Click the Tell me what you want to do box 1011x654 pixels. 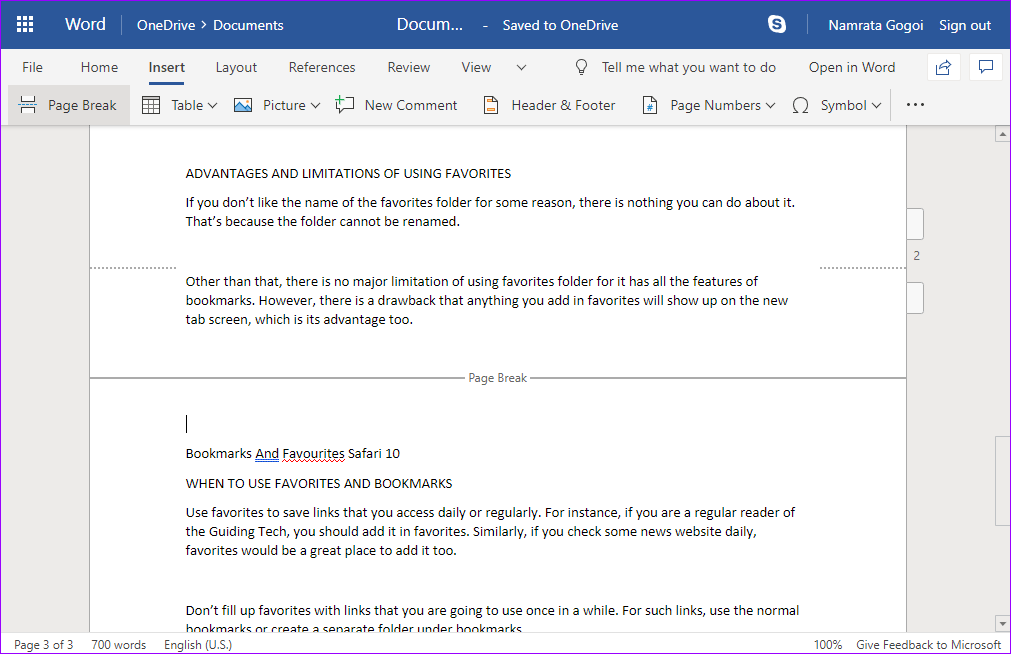coord(689,67)
